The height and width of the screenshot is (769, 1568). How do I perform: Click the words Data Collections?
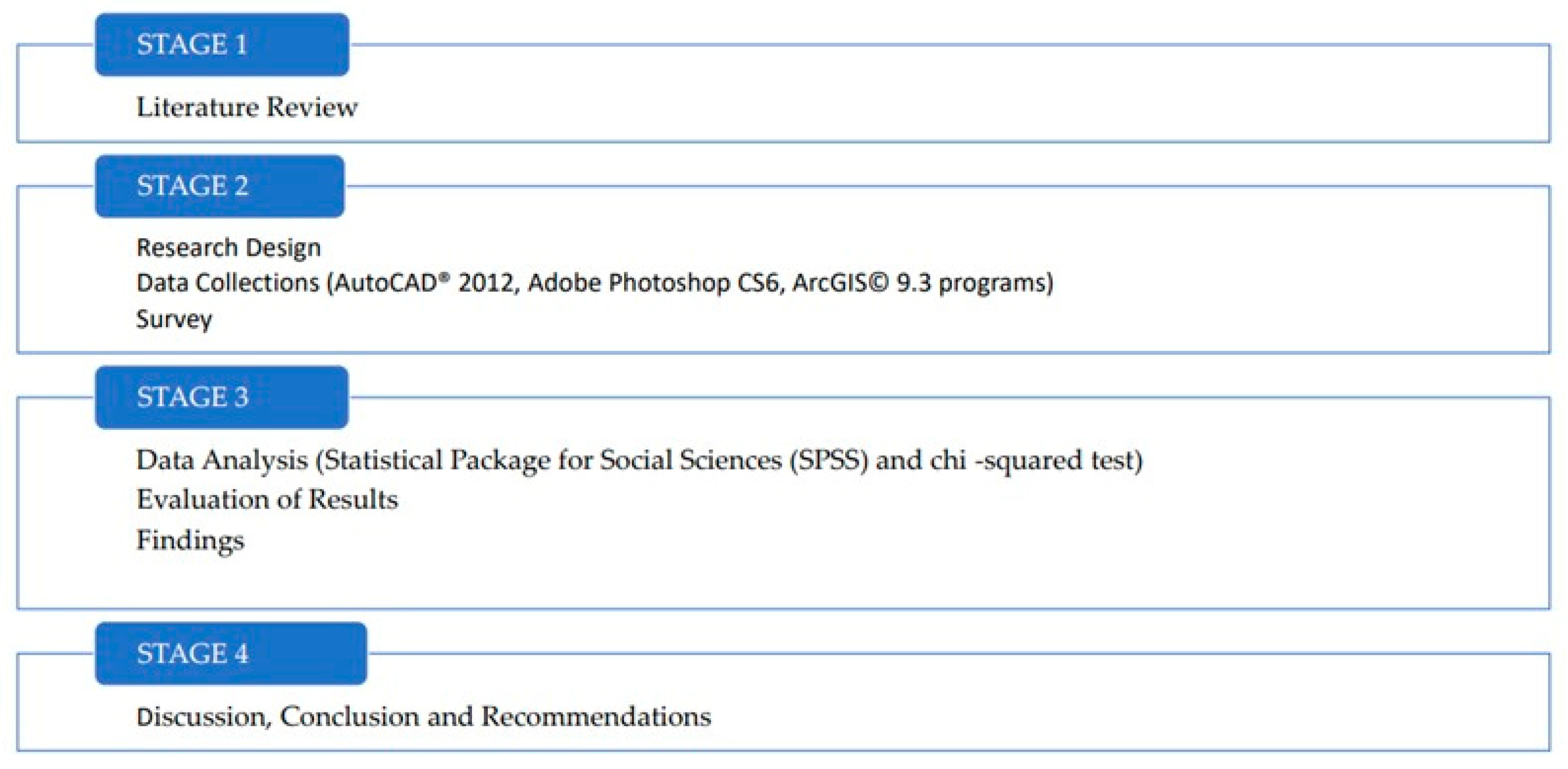pyautogui.click(x=228, y=283)
